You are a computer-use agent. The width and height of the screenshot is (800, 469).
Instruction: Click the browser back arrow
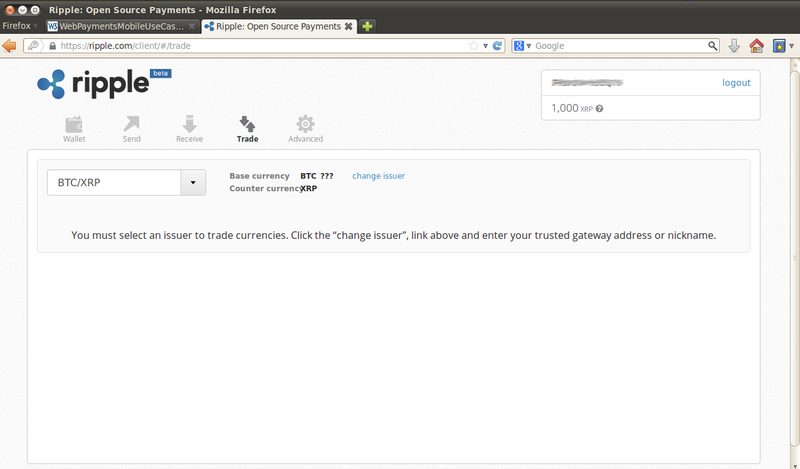tap(11, 45)
